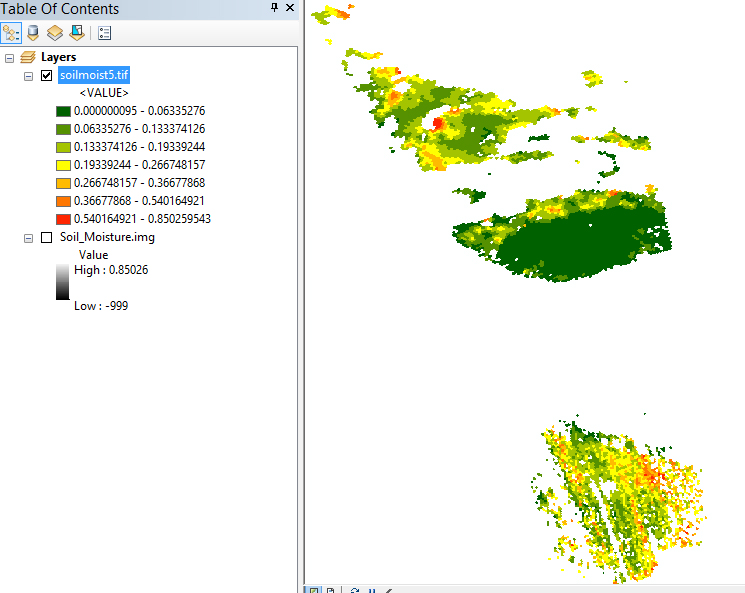The image size is (745, 593).
Task: Collapse the Layers data frame tree
Action: click(10, 58)
